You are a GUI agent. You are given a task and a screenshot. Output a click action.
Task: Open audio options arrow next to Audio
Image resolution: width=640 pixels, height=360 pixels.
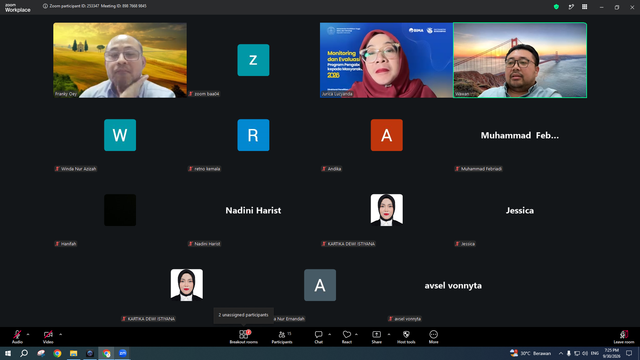pos(28,334)
